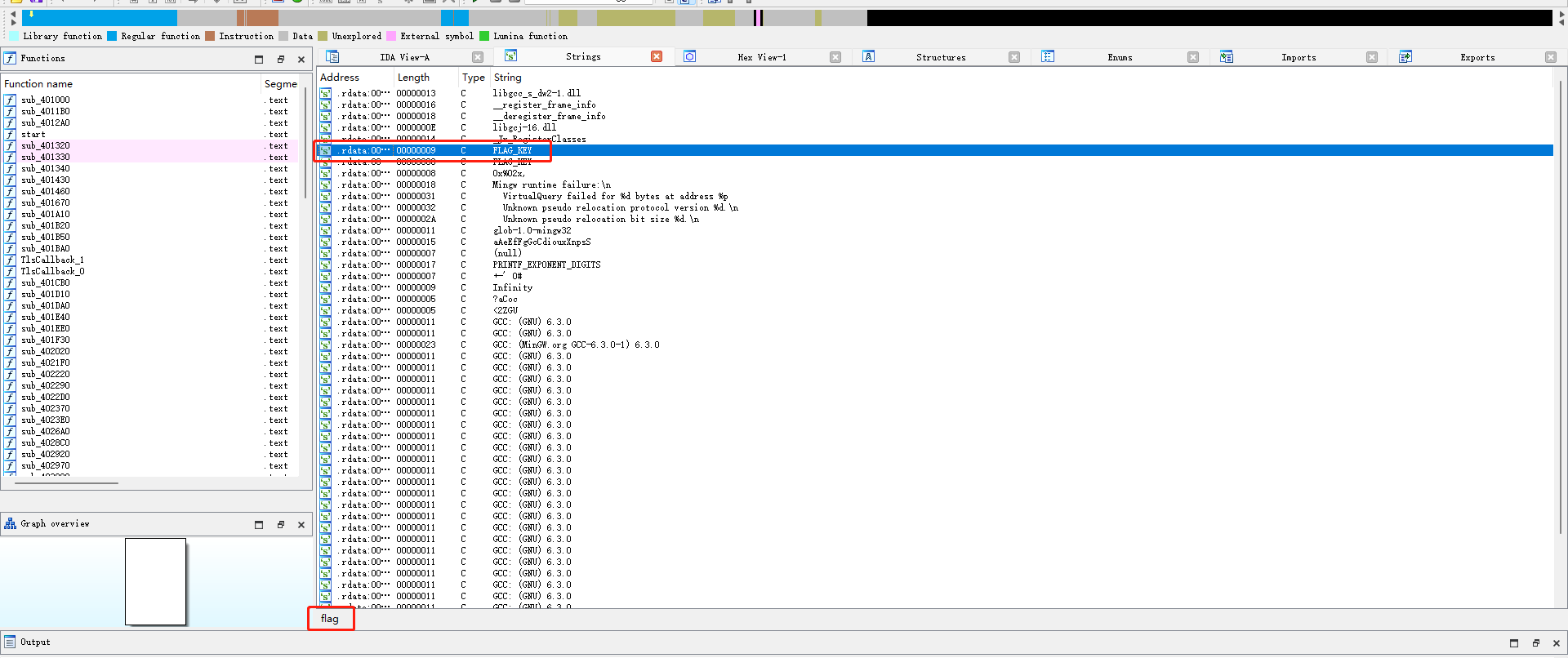Image resolution: width=1568 pixels, height=658 pixels.
Task: Close the Structures tab
Action: [x=1014, y=57]
